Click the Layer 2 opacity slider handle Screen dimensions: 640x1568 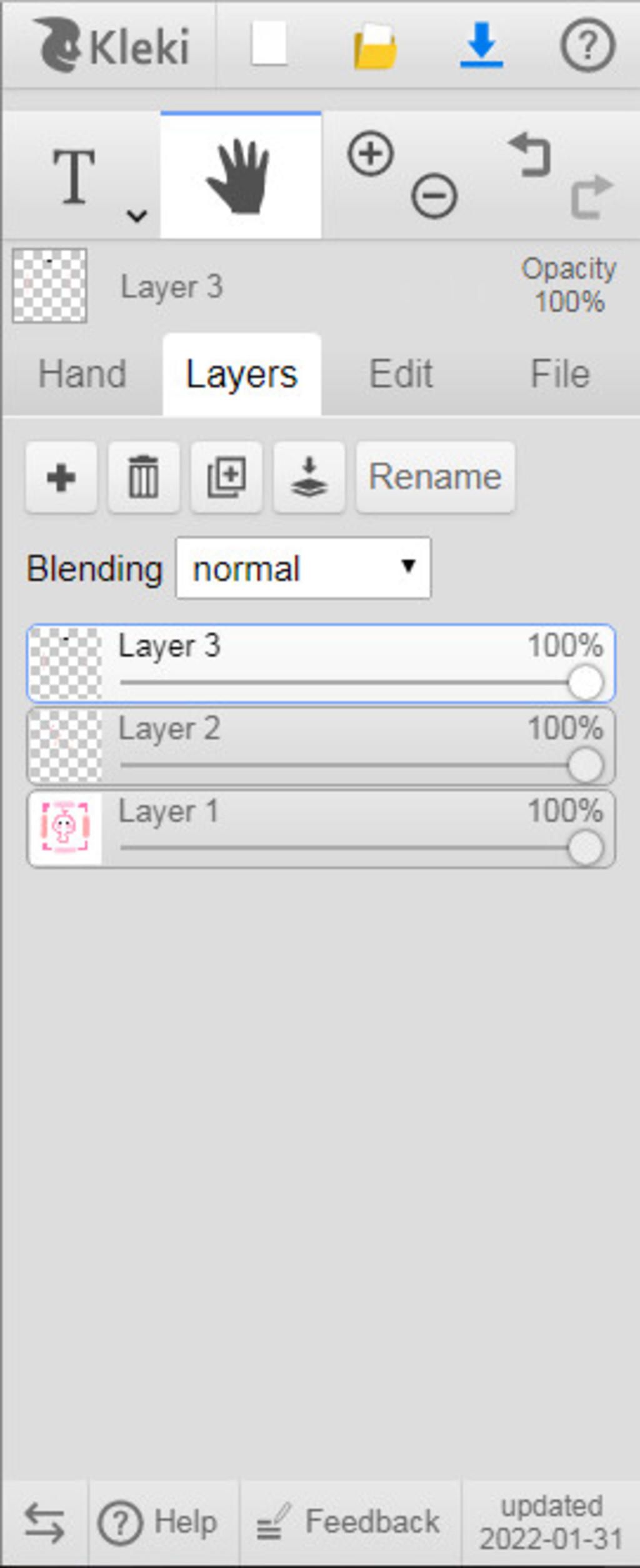[x=586, y=766]
